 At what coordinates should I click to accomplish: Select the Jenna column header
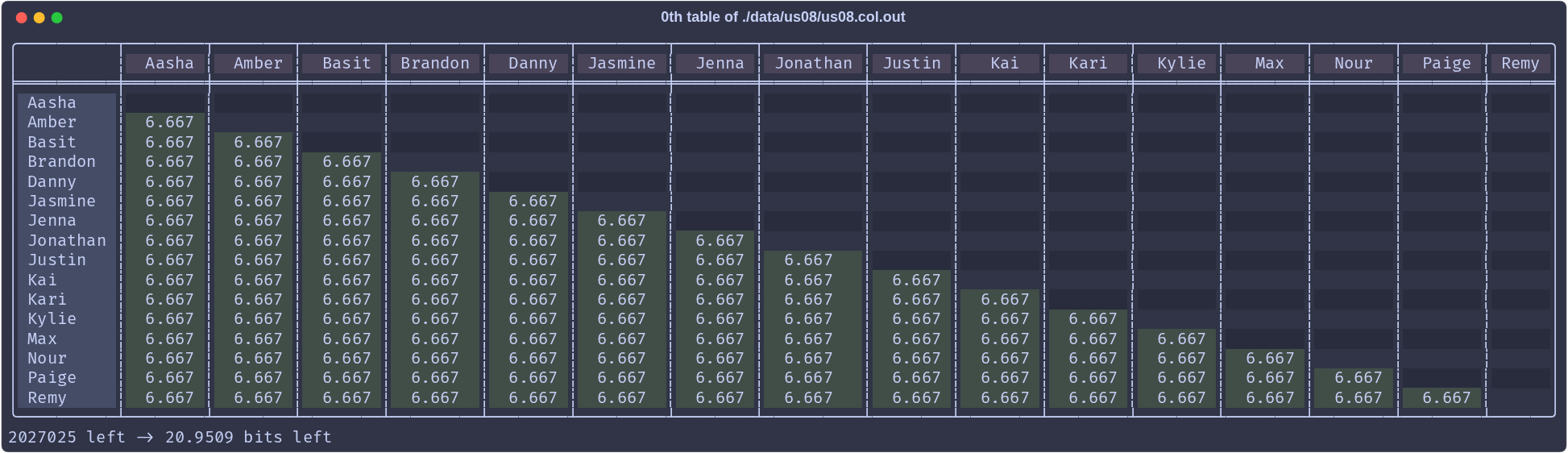pyautogui.click(x=716, y=64)
